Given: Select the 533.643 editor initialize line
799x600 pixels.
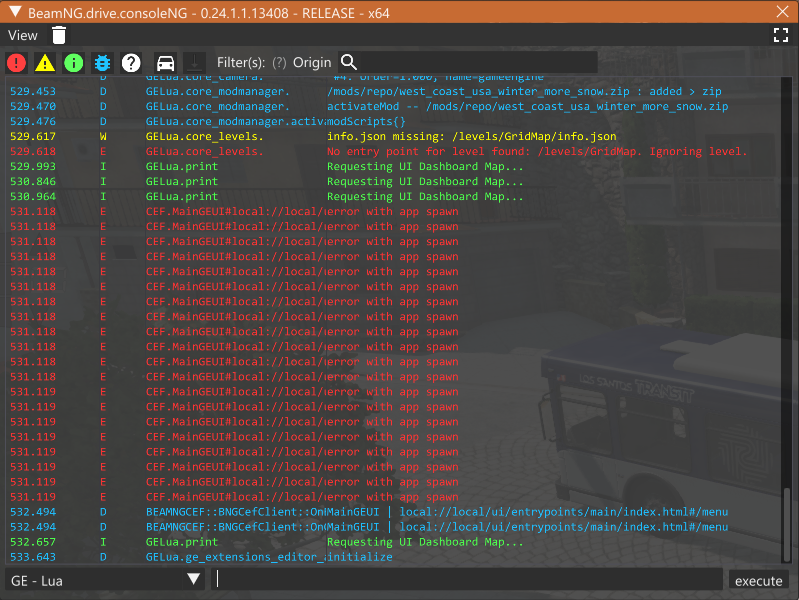Looking at the screenshot, I should pyautogui.click(x=393, y=557).
